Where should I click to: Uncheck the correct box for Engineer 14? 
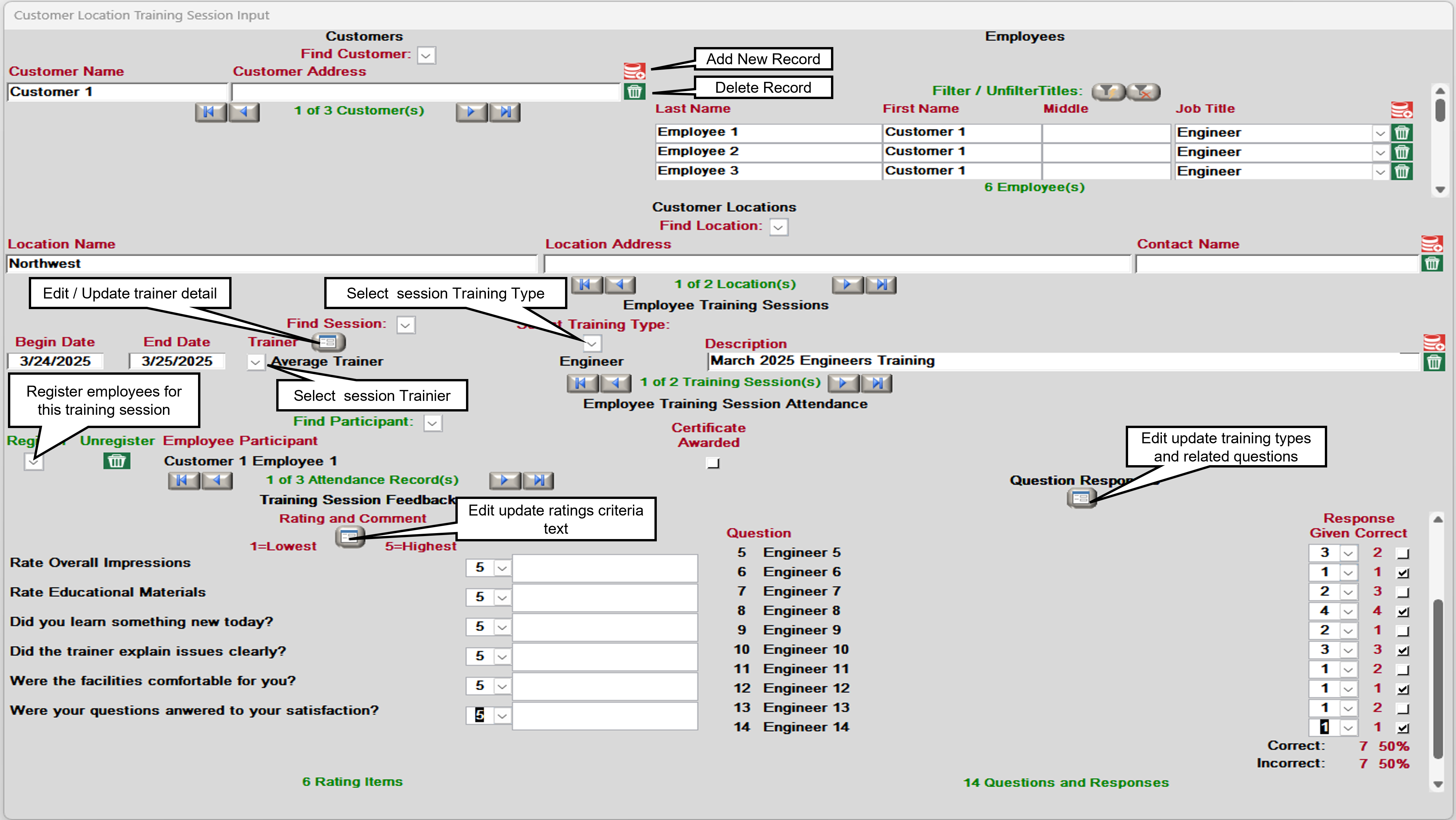[1402, 728]
